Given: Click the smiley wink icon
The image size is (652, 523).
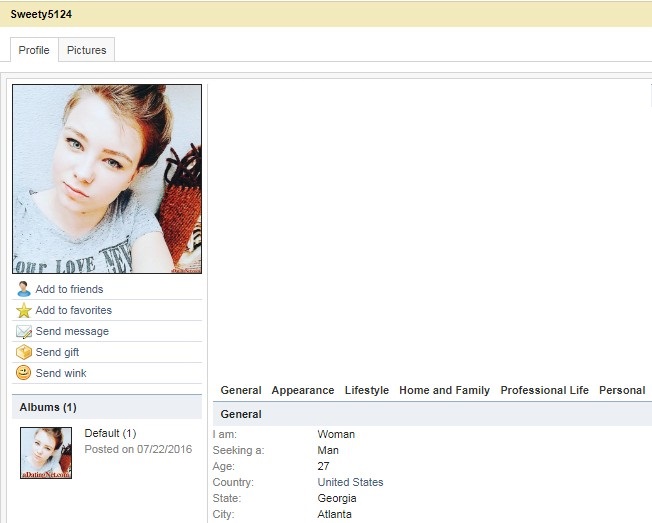Looking at the screenshot, I should click(x=24, y=373).
